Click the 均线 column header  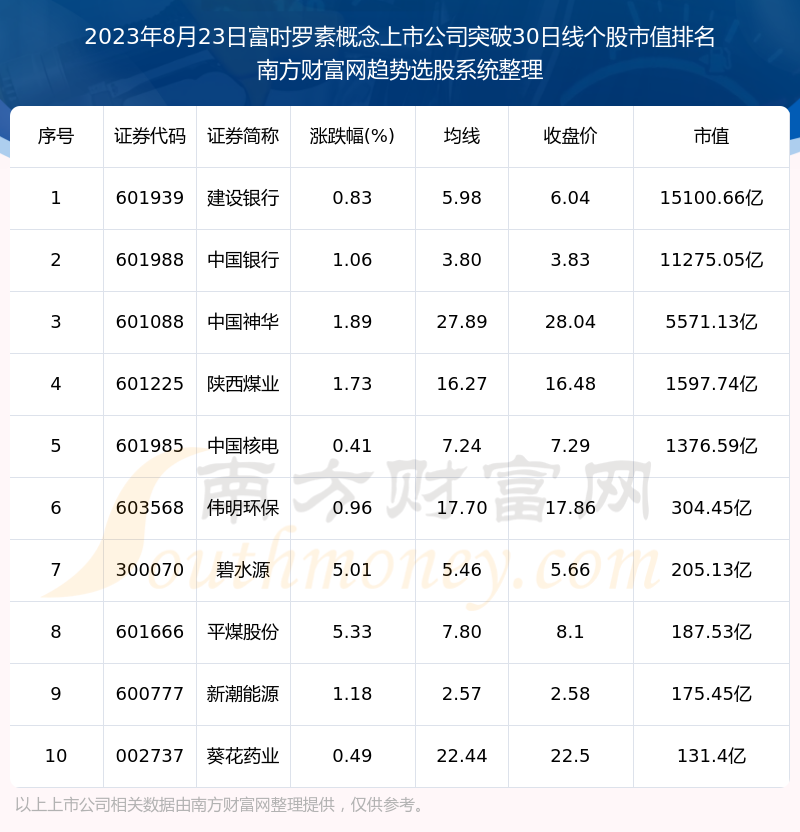[462, 136]
